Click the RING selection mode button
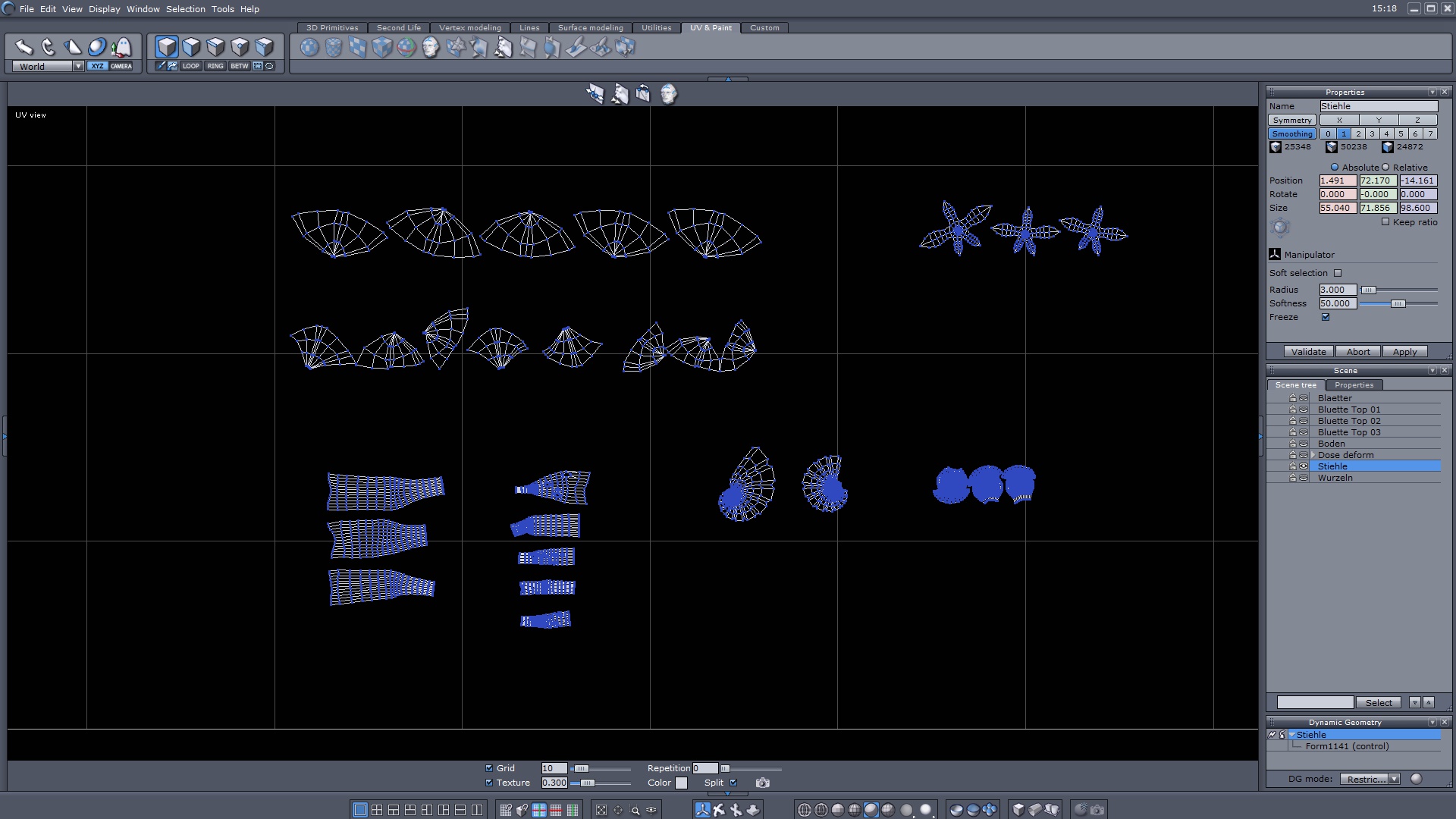Viewport: 1456px width, 819px height. tap(215, 66)
